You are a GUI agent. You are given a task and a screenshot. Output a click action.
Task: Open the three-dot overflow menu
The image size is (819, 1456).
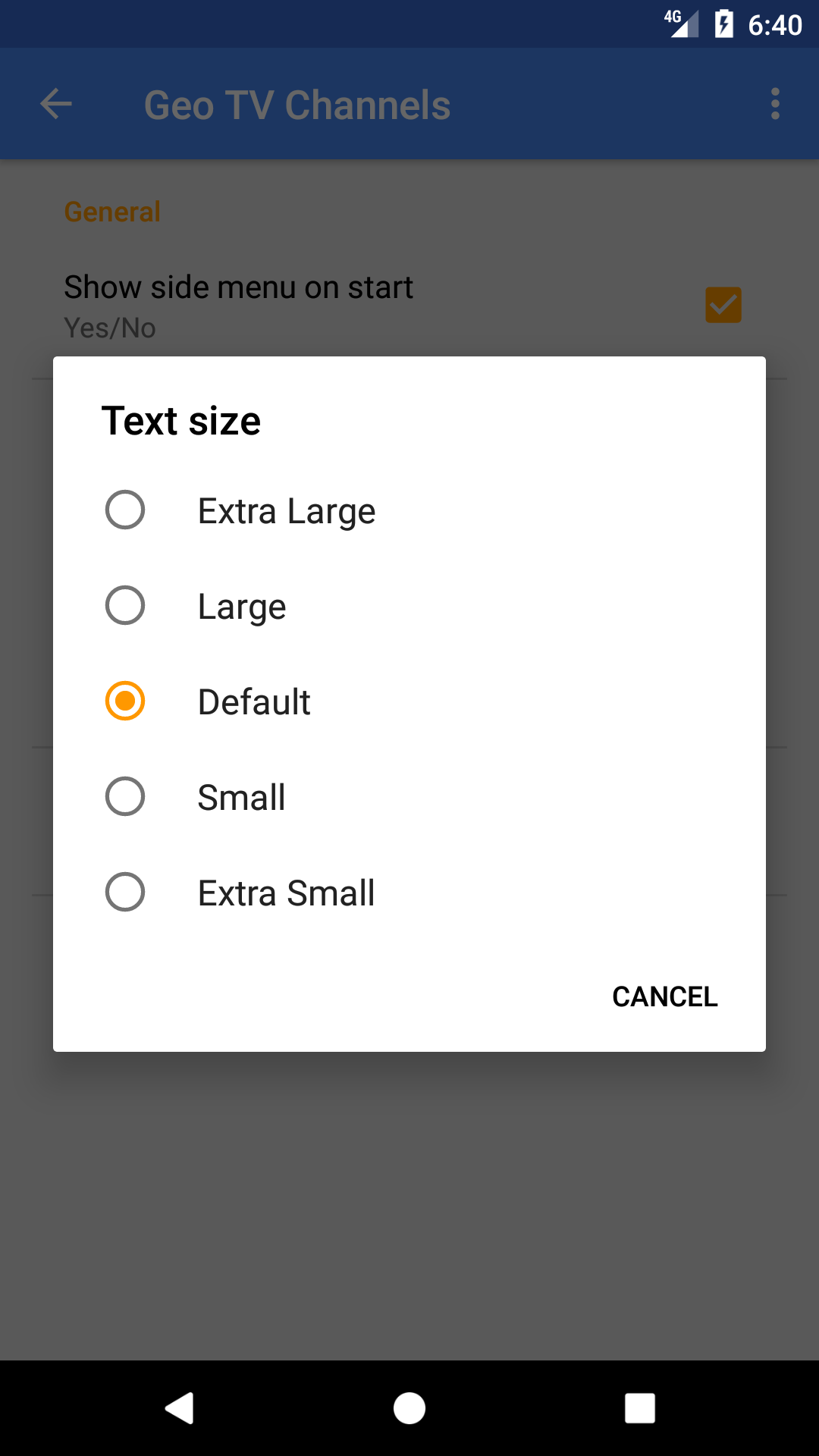coord(774,104)
